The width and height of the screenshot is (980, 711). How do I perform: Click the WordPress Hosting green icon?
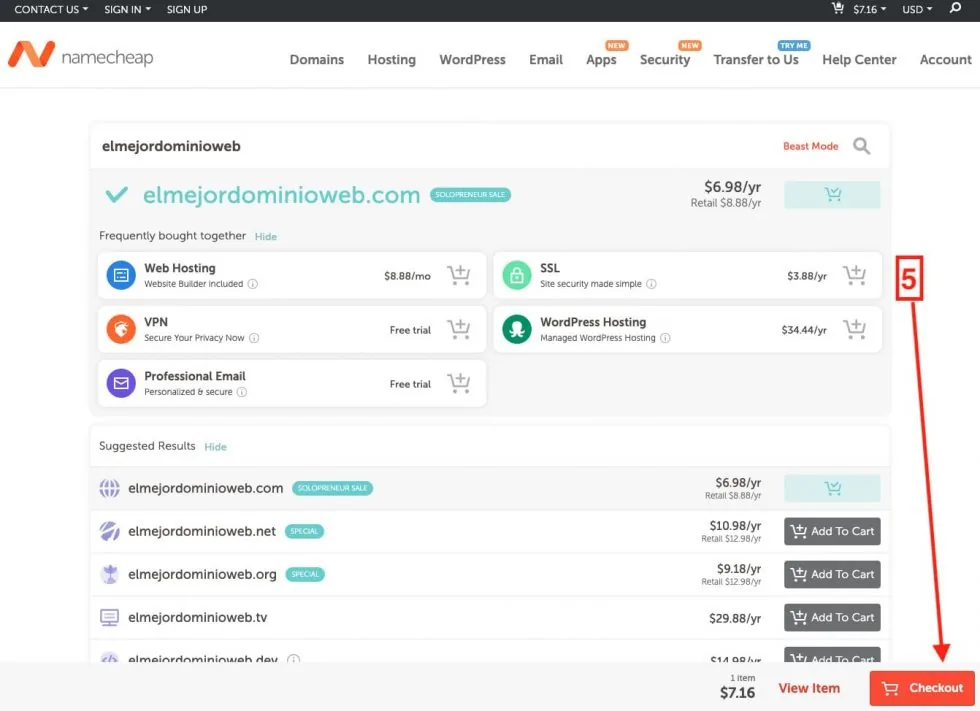(x=517, y=329)
